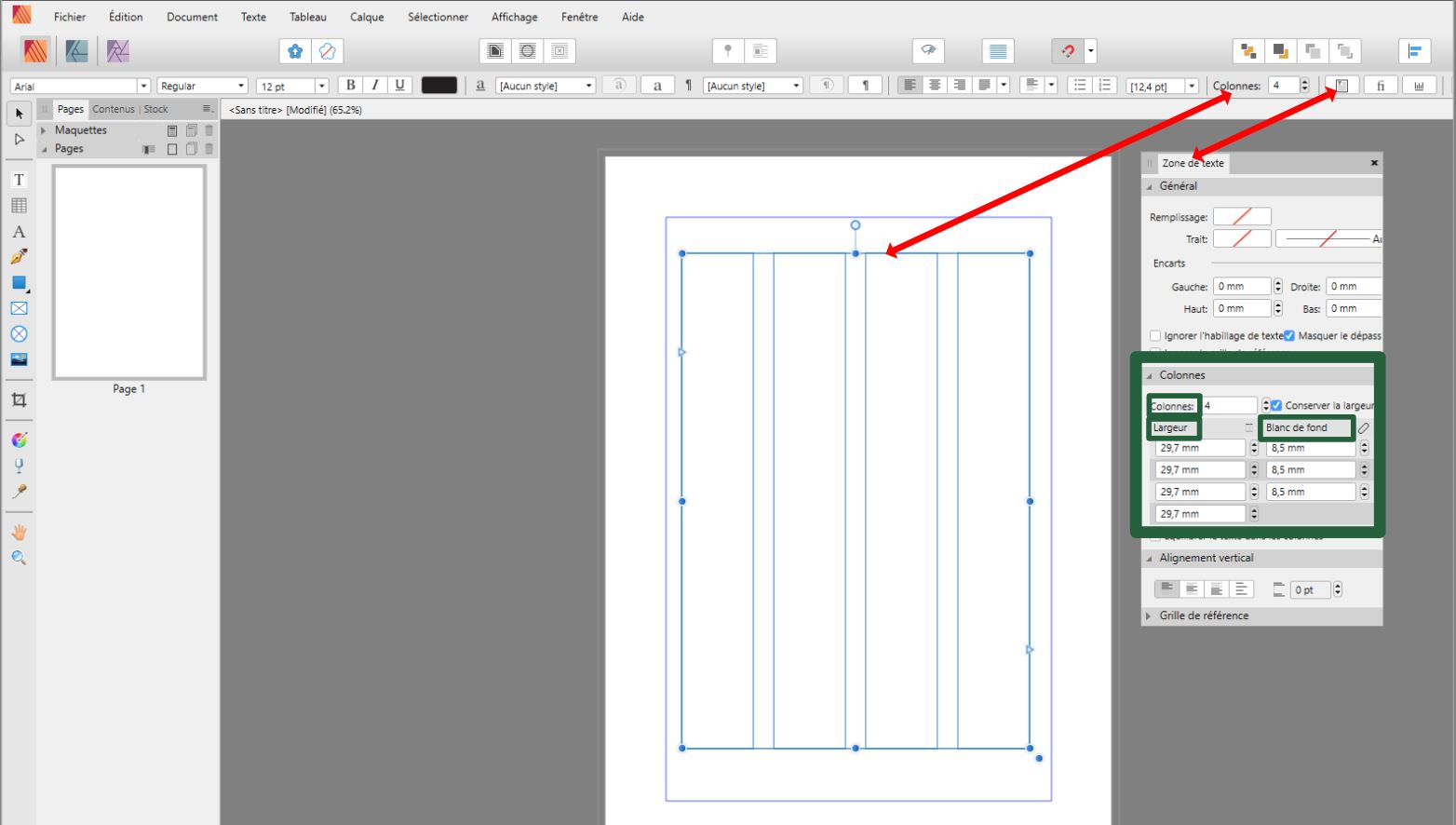Collapse the Colonnes section
Viewport: 1456px width, 825px height.
click(x=1149, y=375)
